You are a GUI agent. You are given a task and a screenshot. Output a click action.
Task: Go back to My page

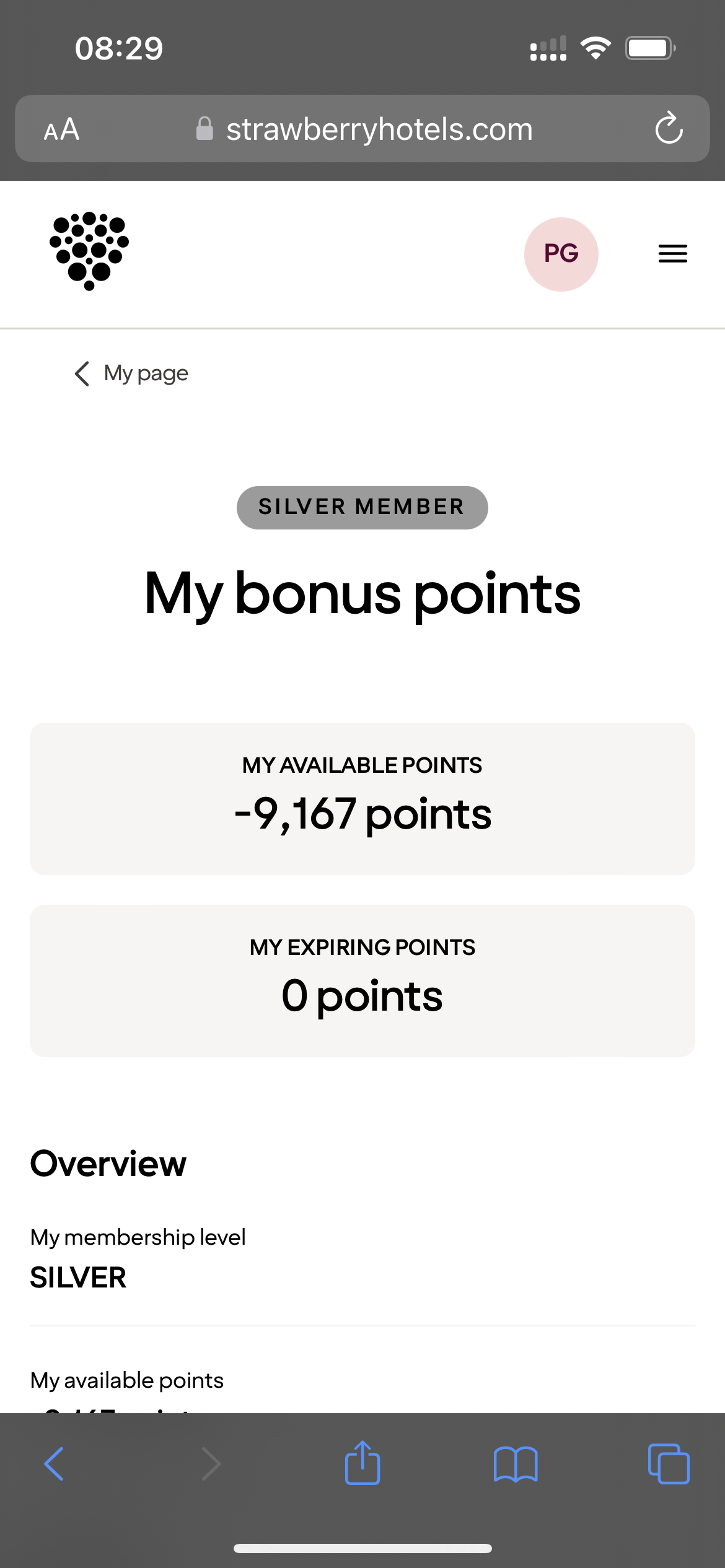pos(131,373)
